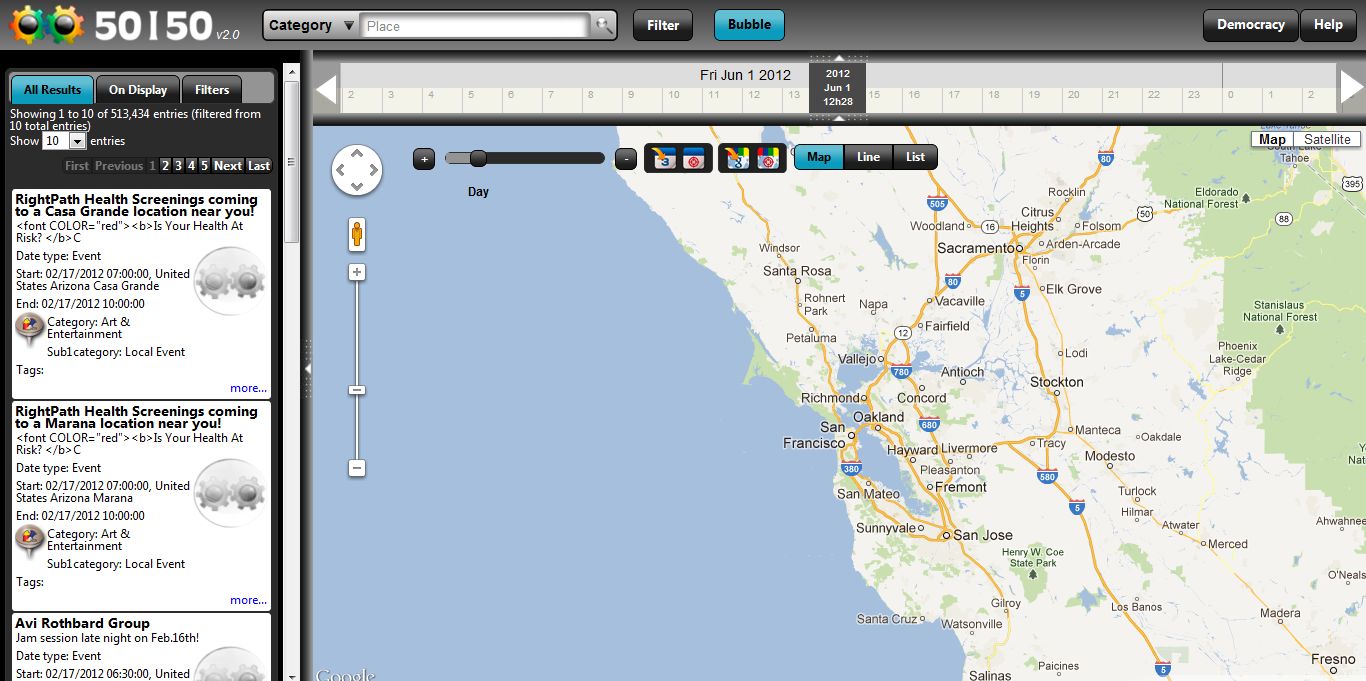Viewport: 1366px width, 681px height.
Task: Click scrollbar up arrow of results panel
Action: (292, 71)
